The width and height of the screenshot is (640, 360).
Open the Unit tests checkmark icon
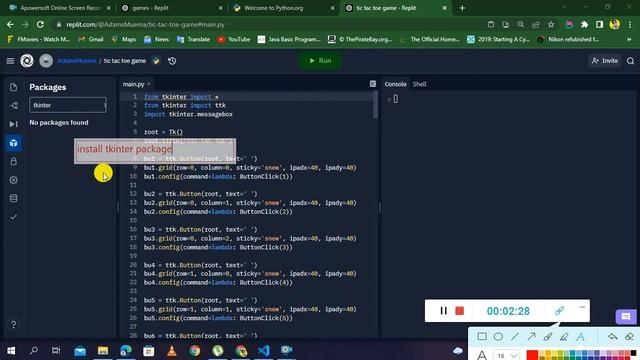(x=13, y=217)
